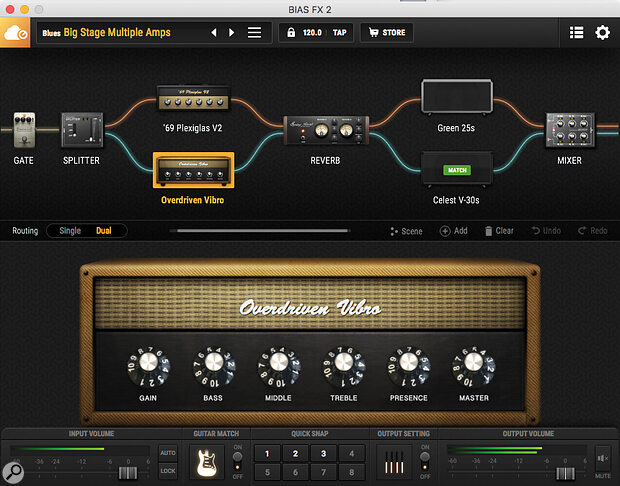The width and height of the screenshot is (620, 486).
Task: Select Quick Snap slot 3
Action: (323, 453)
